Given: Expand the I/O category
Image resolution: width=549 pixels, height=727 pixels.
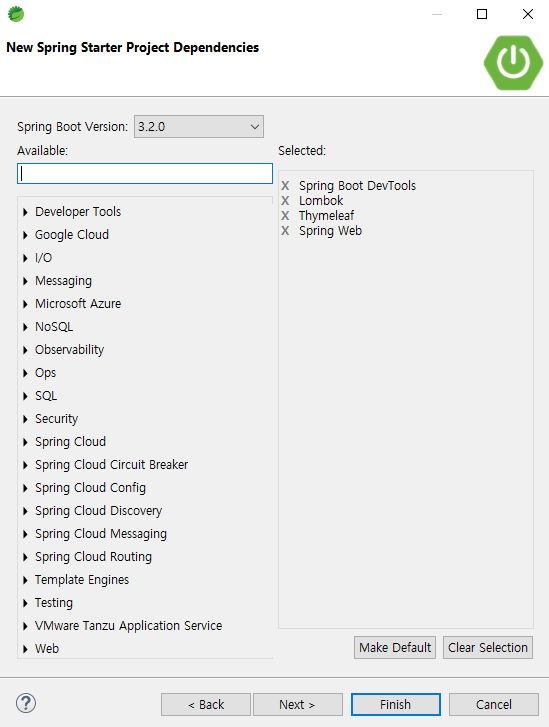Looking at the screenshot, I should [x=25, y=258].
